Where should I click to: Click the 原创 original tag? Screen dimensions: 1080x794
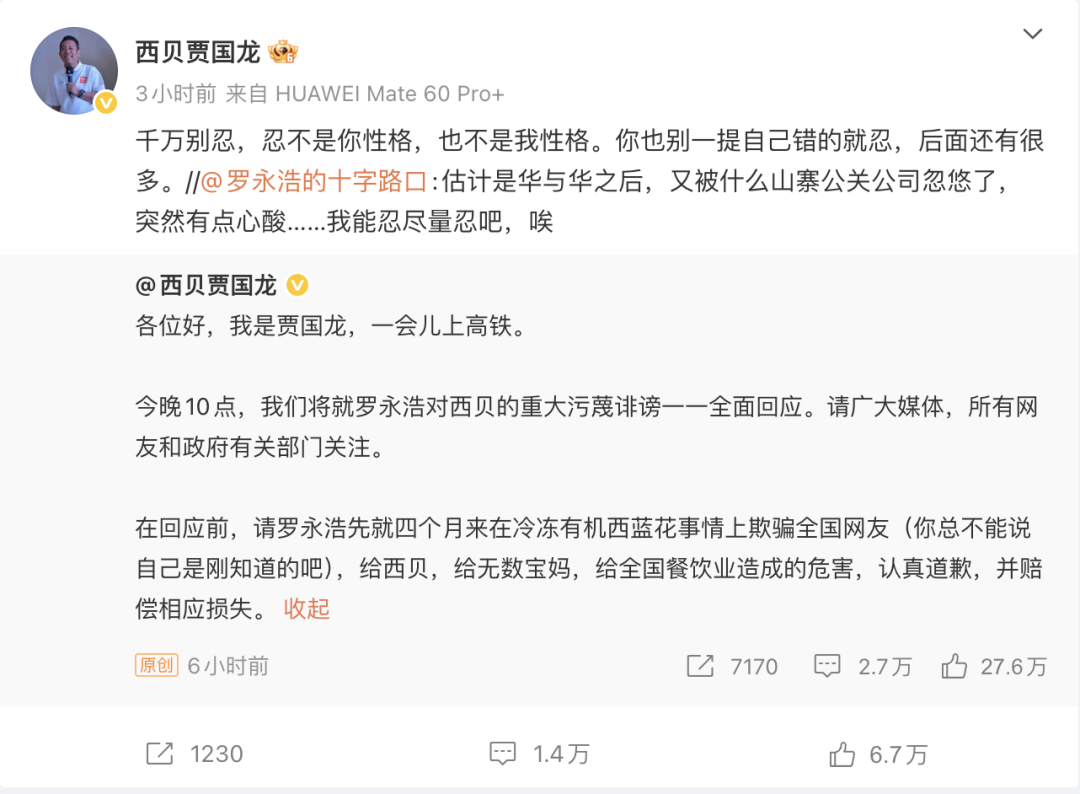pyautogui.click(x=156, y=666)
